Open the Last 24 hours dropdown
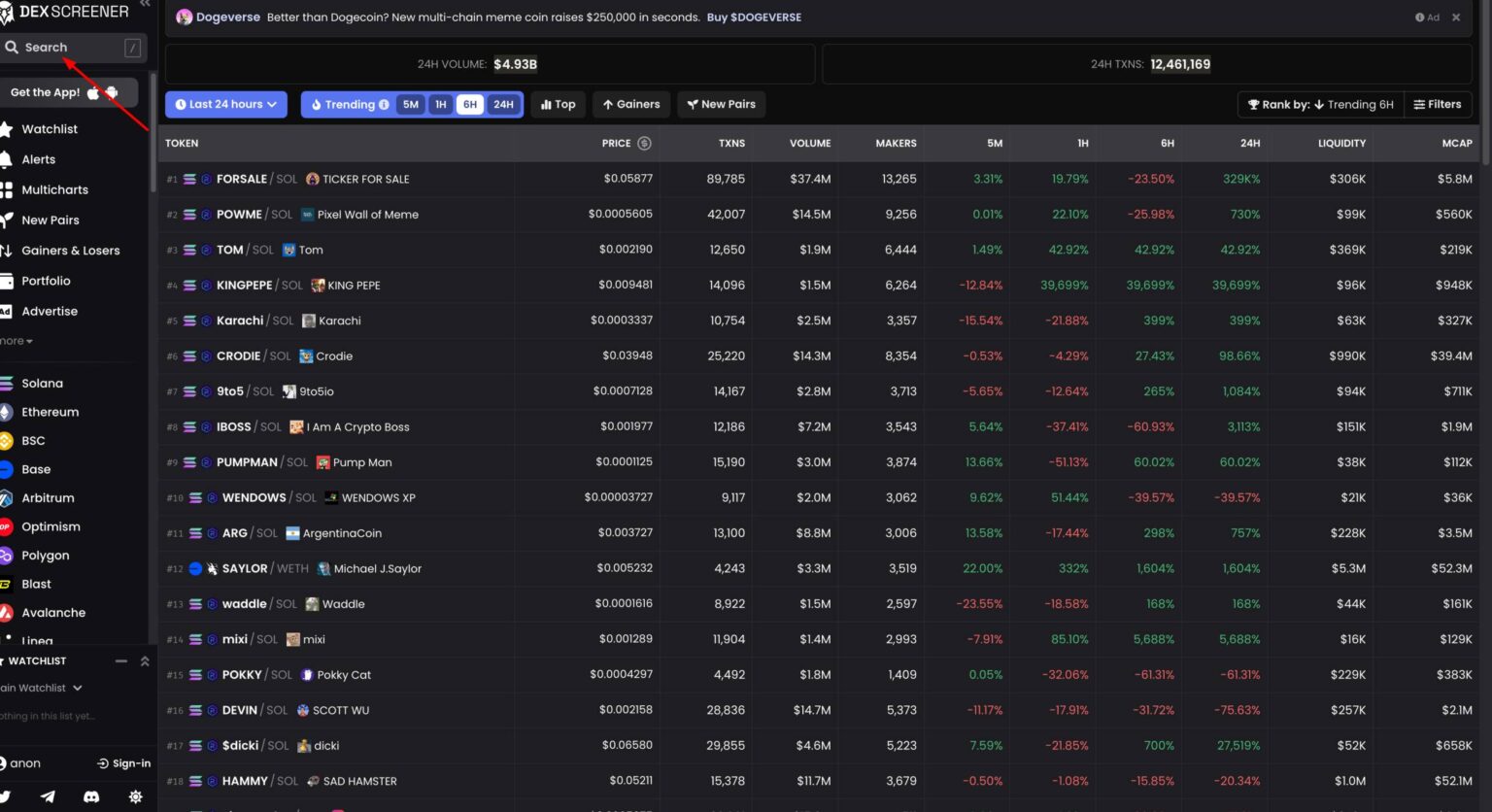Viewport: 1492px width, 812px height. 225,104
